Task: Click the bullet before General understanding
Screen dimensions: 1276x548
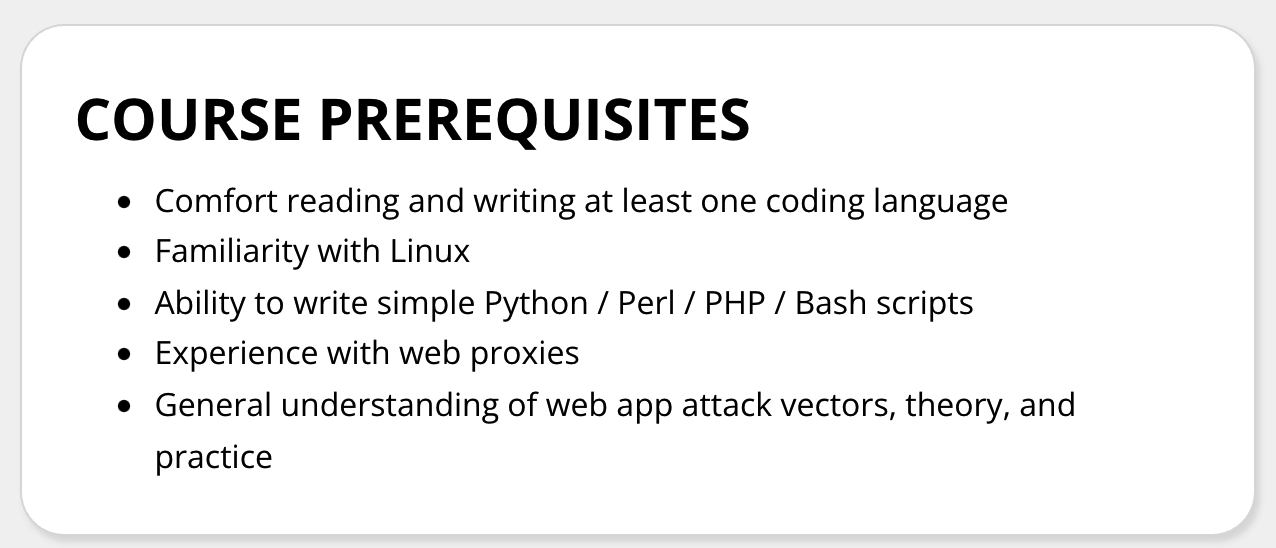Action: pyautogui.click(x=124, y=406)
